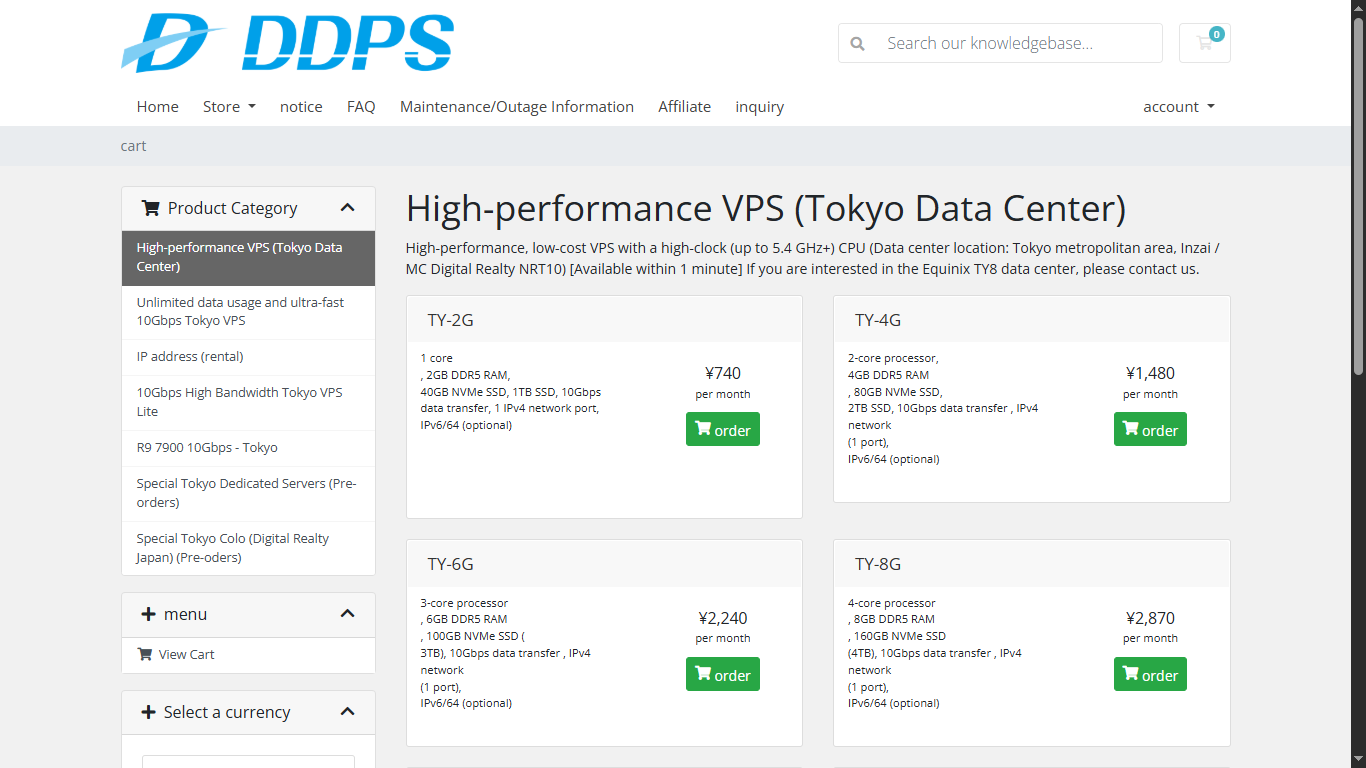Open the notice page
This screenshot has width=1366, height=768.
coord(301,107)
